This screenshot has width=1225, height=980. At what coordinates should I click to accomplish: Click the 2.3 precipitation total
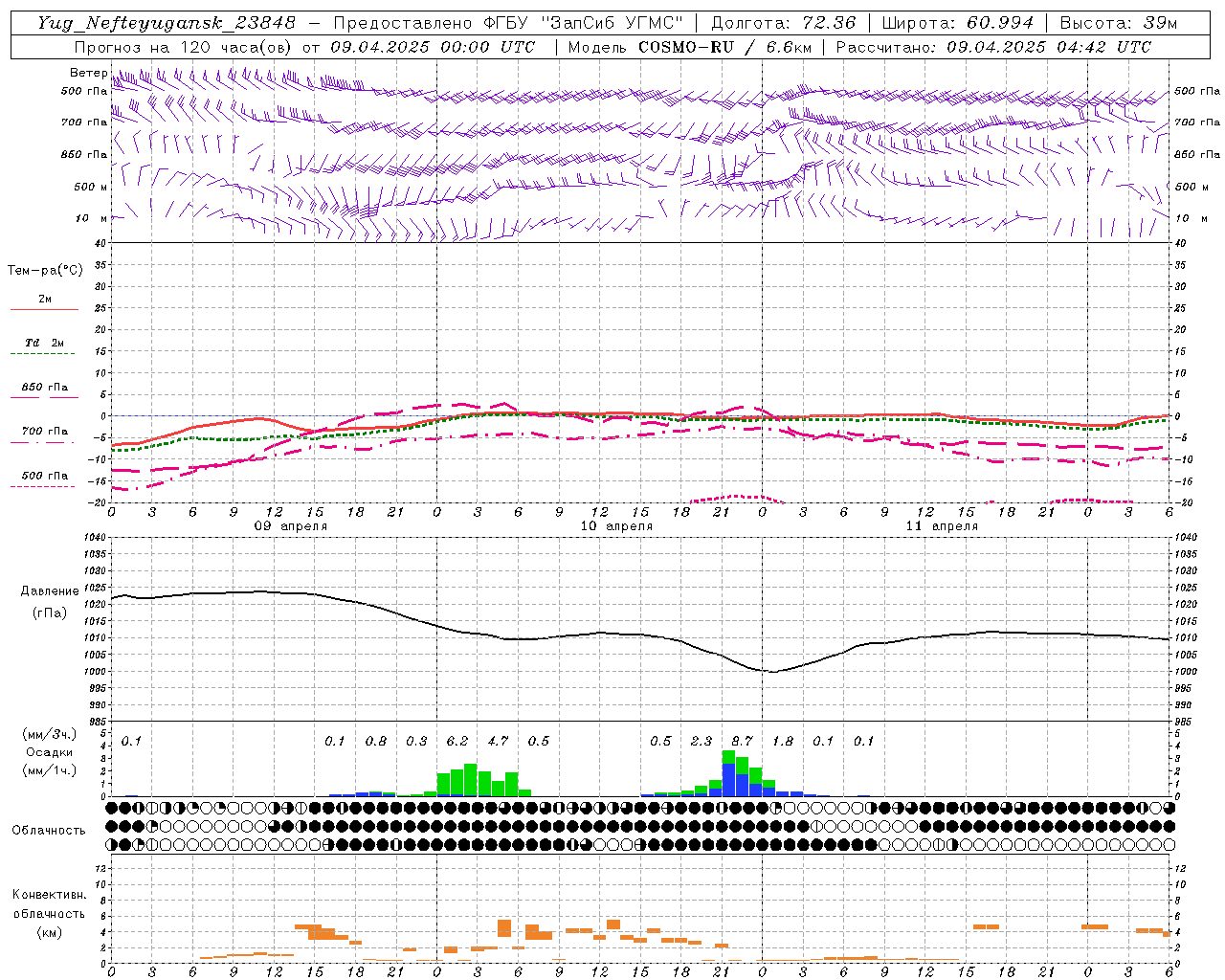(x=702, y=741)
